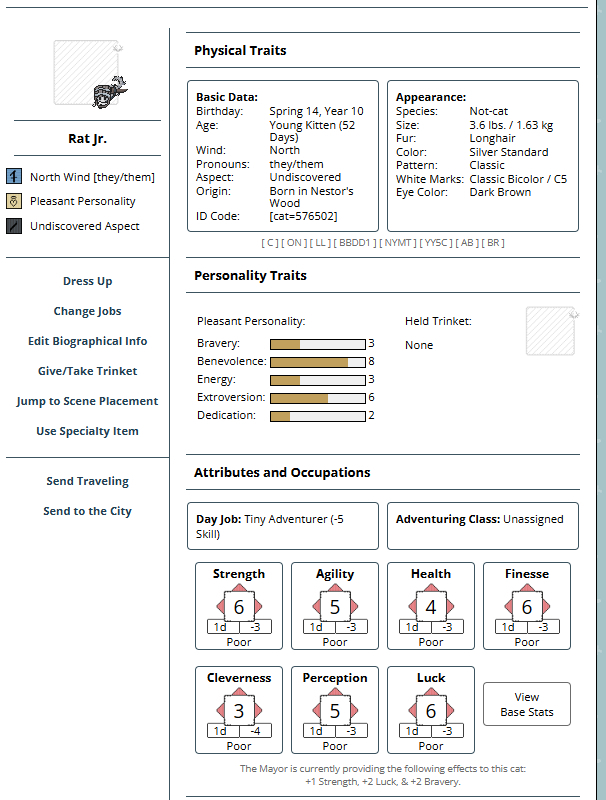Click the Health stat dice showing 4
This screenshot has width=606, height=800.
pos(431,606)
